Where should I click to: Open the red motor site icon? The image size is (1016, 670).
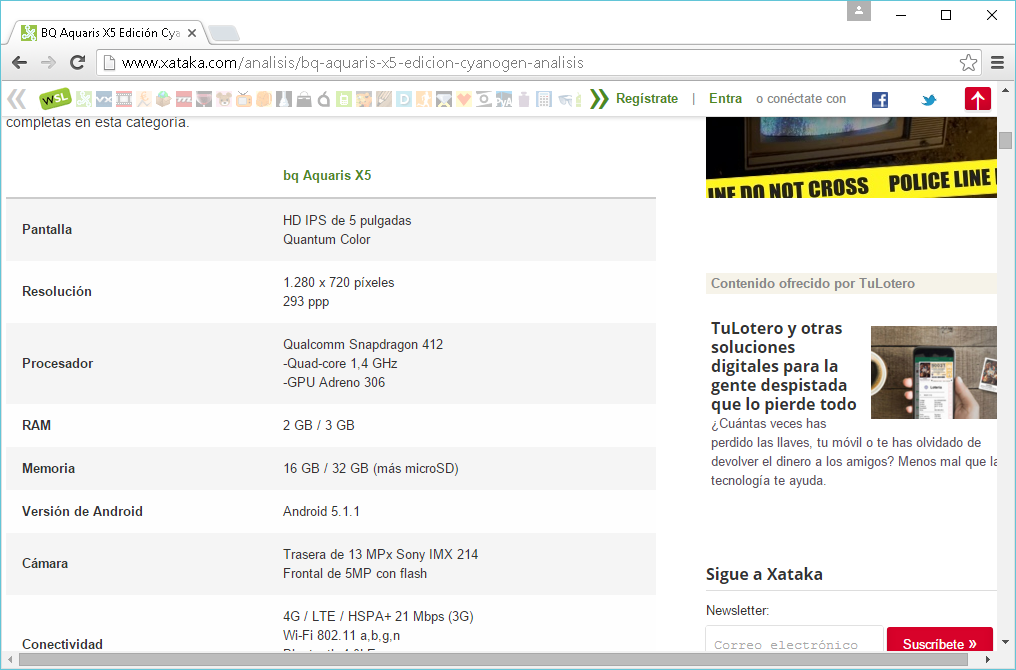click(x=184, y=99)
